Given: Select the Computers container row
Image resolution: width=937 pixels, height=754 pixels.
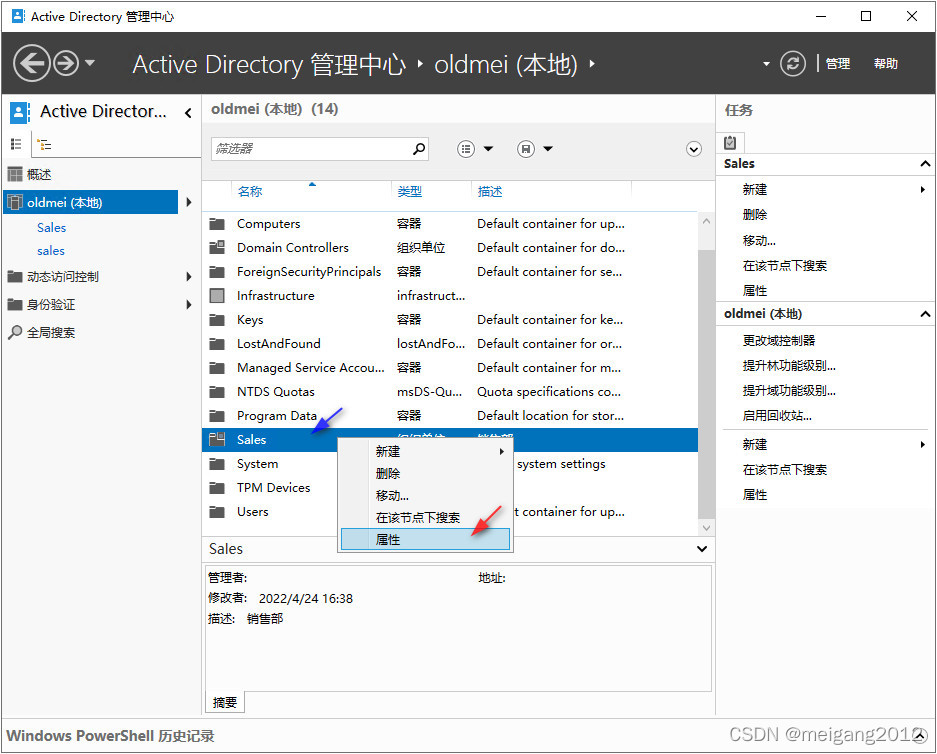Looking at the screenshot, I should click(449, 223).
